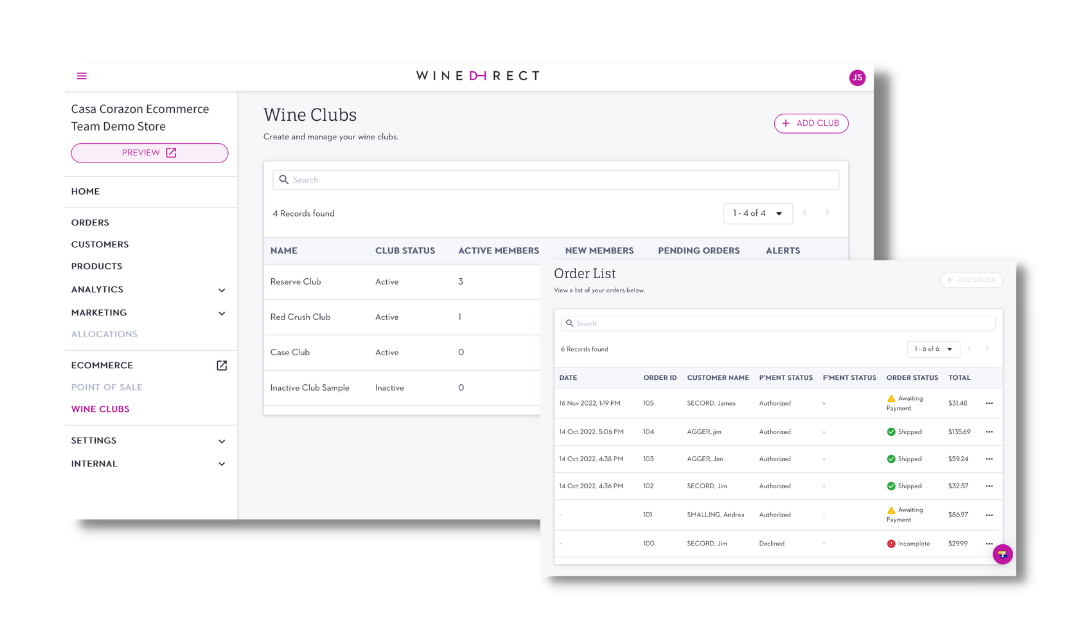Sort by Pending Orders column header
Image resolution: width=1080 pixels, height=640 pixels.
pyautogui.click(x=698, y=251)
